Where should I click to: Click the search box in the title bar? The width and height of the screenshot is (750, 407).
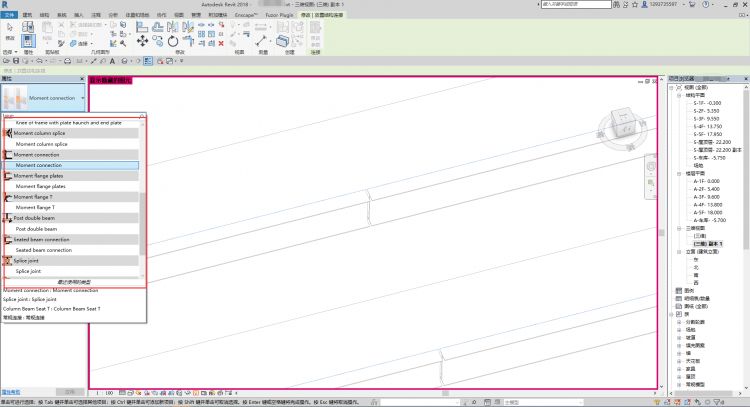click(576, 4)
